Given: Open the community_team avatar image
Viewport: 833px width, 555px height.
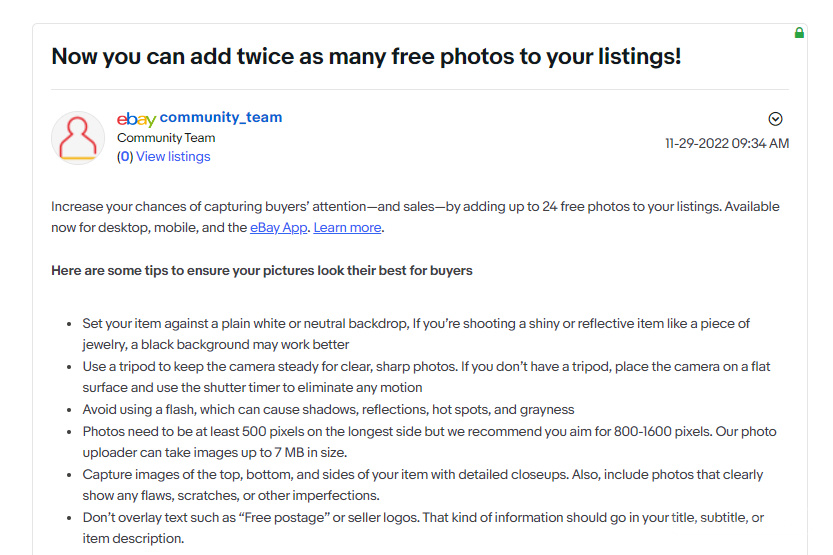Looking at the screenshot, I should click(78, 137).
